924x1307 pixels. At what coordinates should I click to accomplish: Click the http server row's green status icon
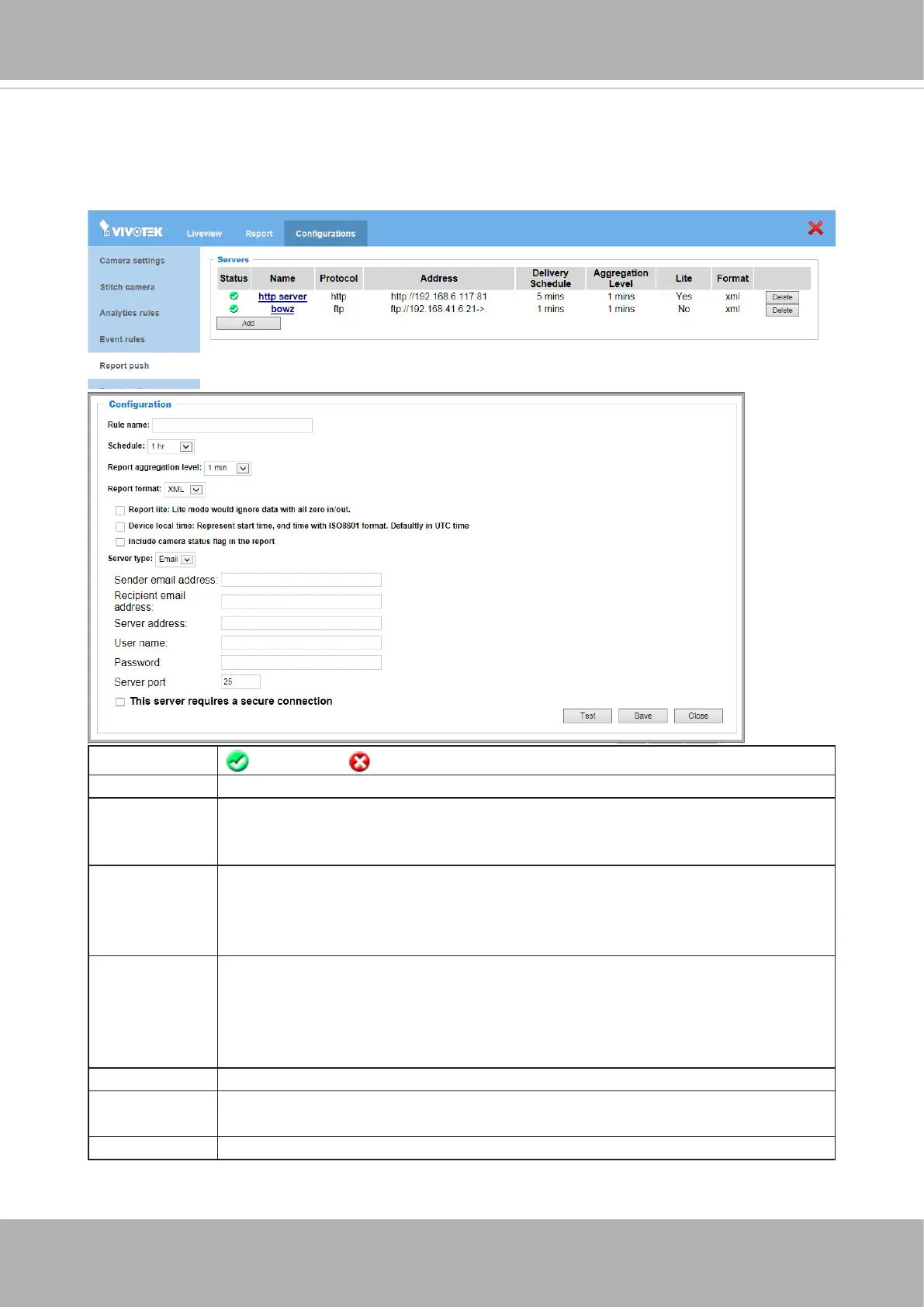(x=234, y=296)
